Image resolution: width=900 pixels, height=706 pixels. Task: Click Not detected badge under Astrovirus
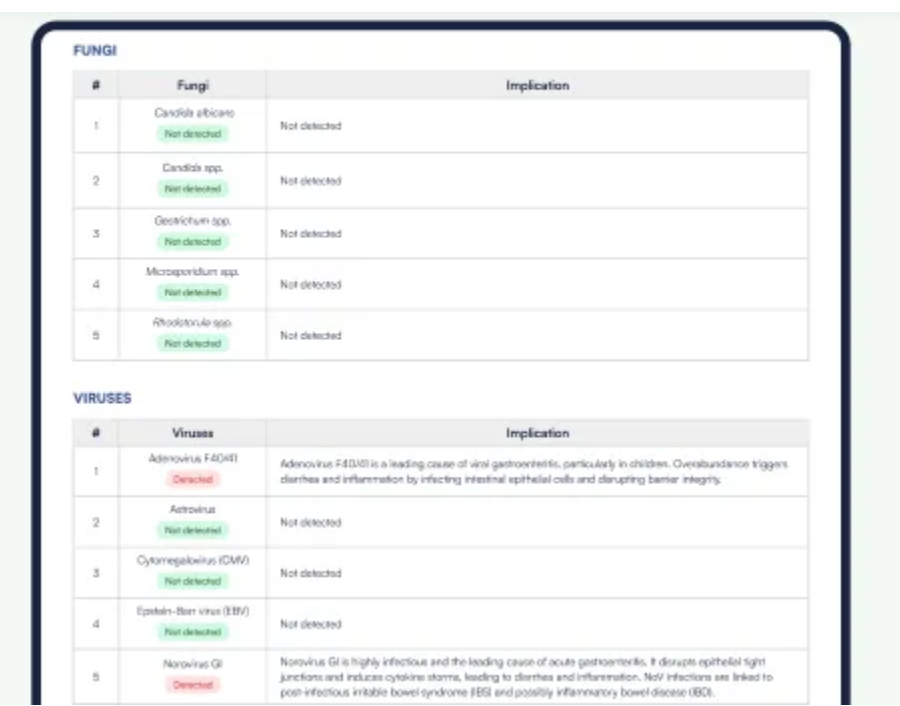click(193, 530)
